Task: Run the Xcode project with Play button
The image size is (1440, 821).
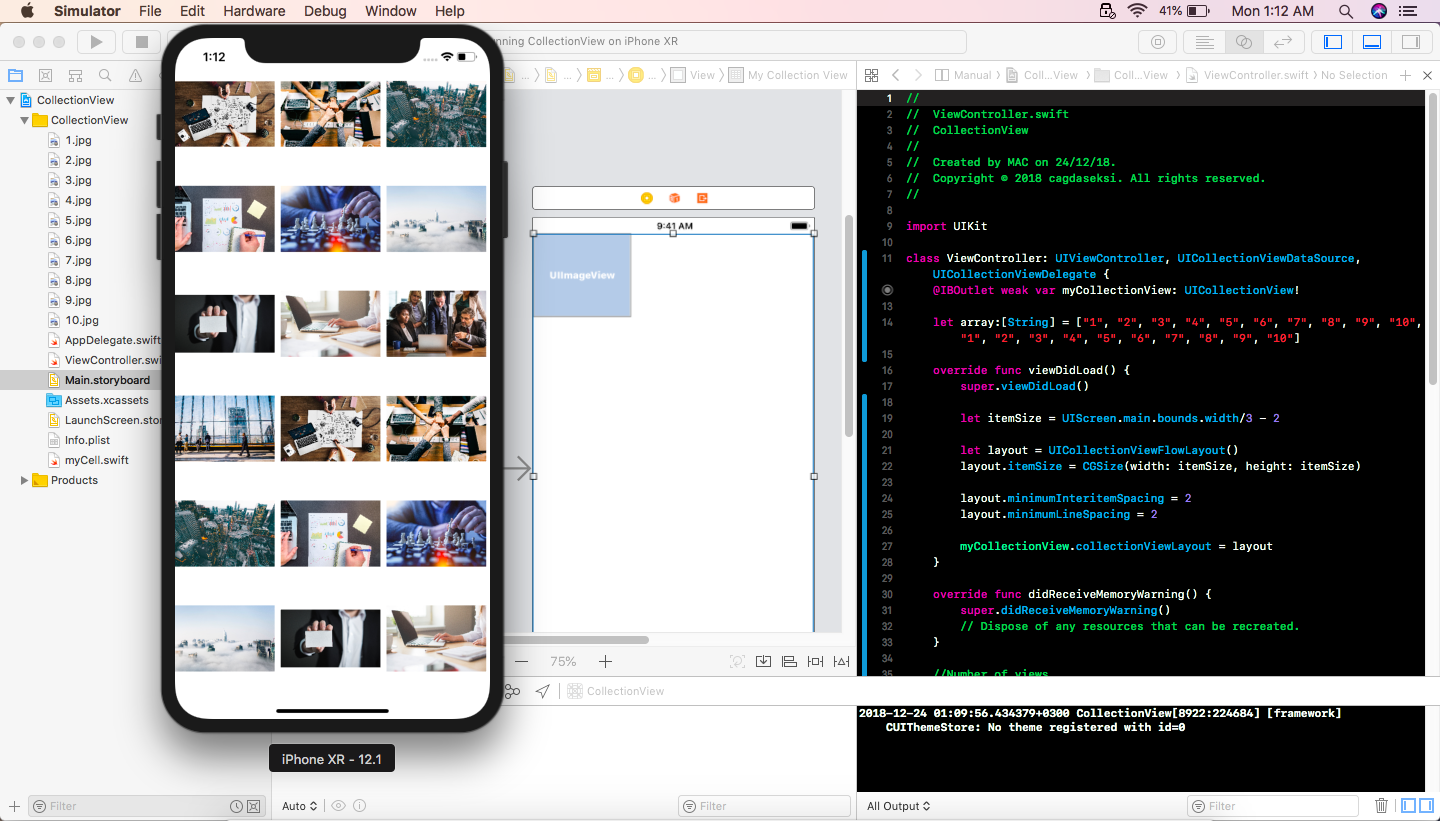Action: [96, 42]
